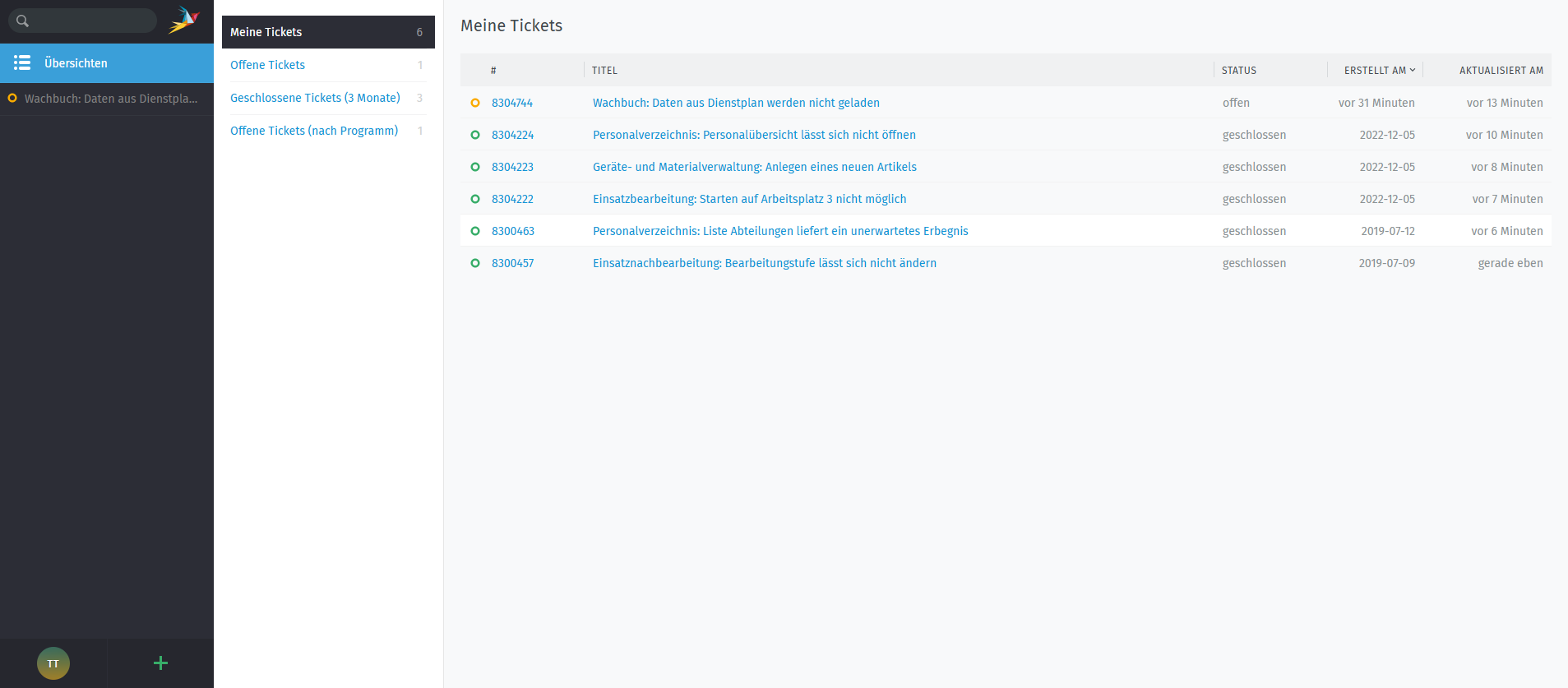Click the Übersichten list icon

pos(22,63)
